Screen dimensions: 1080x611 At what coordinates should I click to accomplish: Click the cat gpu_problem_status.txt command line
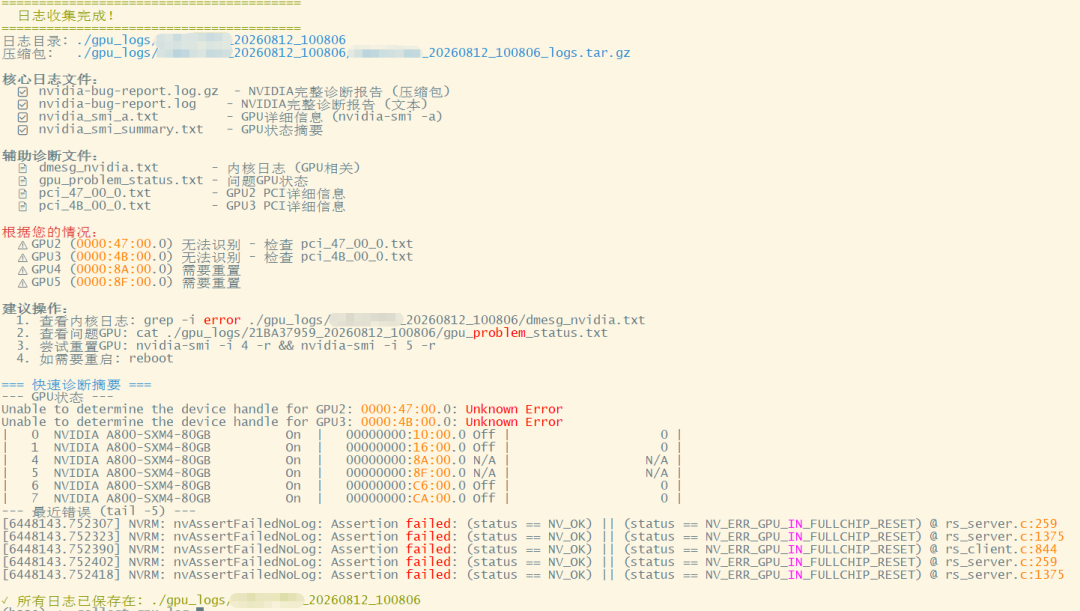(x=372, y=333)
